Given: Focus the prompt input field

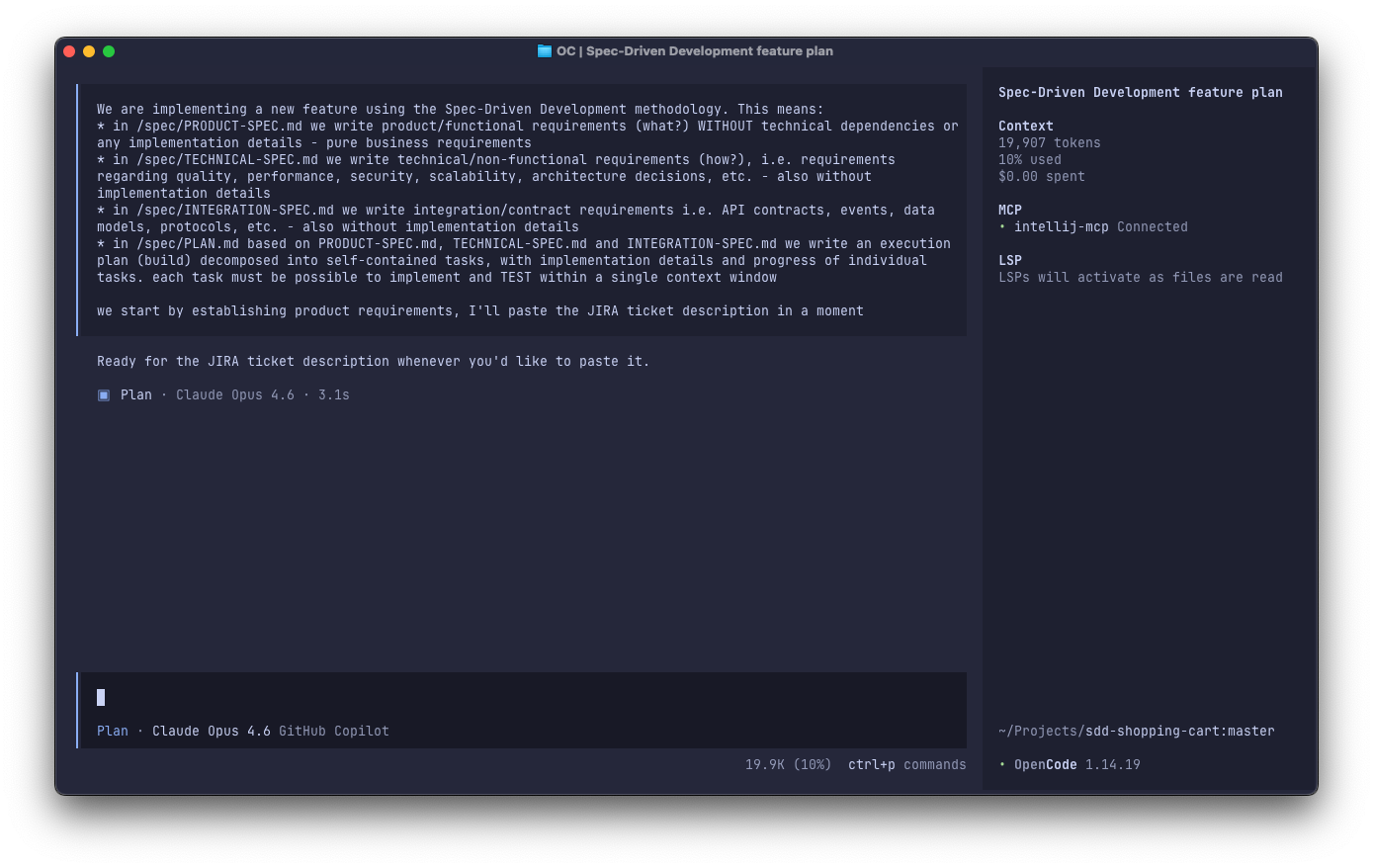Looking at the screenshot, I should click(523, 698).
